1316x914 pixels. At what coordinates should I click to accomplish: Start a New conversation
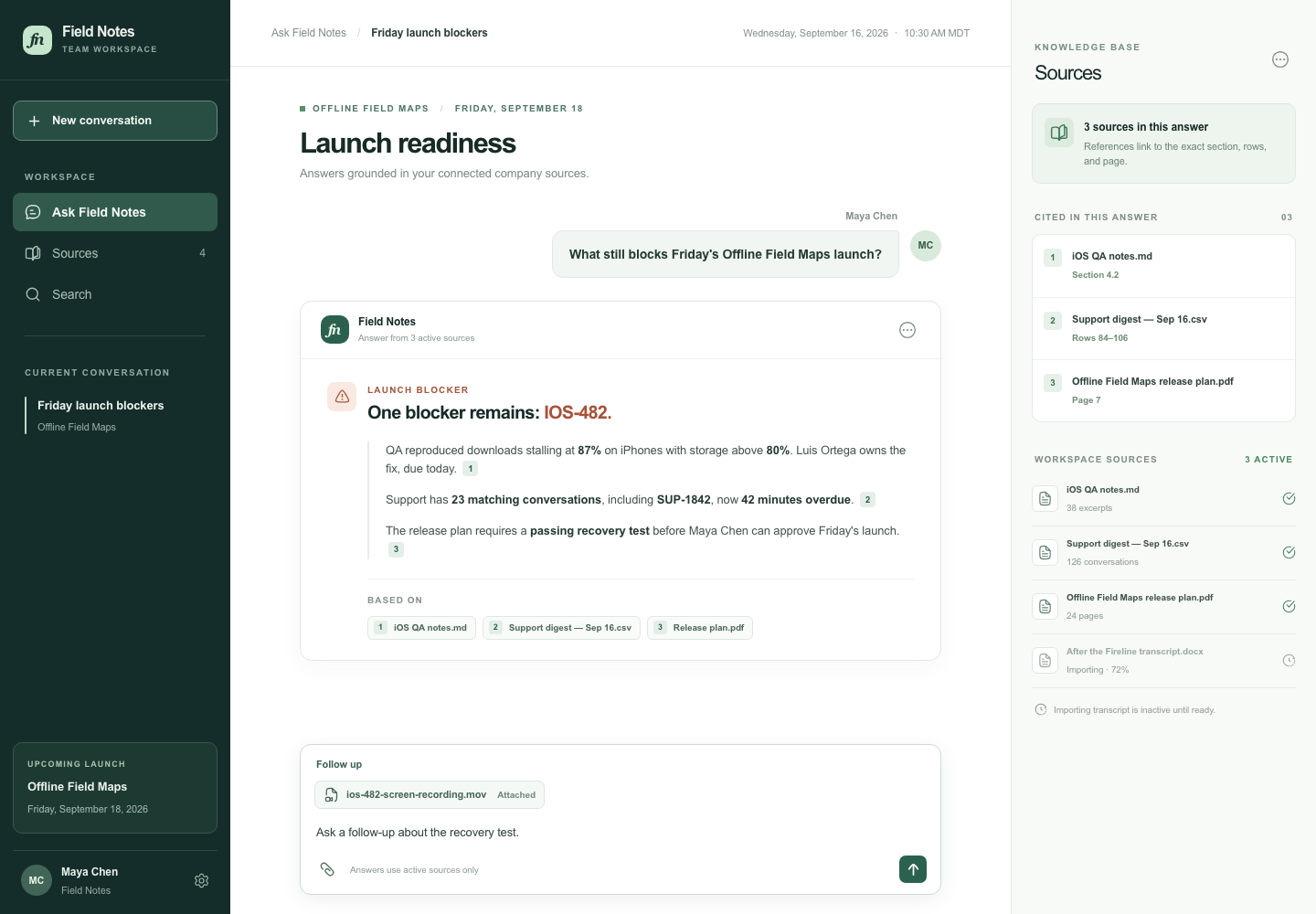(115, 121)
